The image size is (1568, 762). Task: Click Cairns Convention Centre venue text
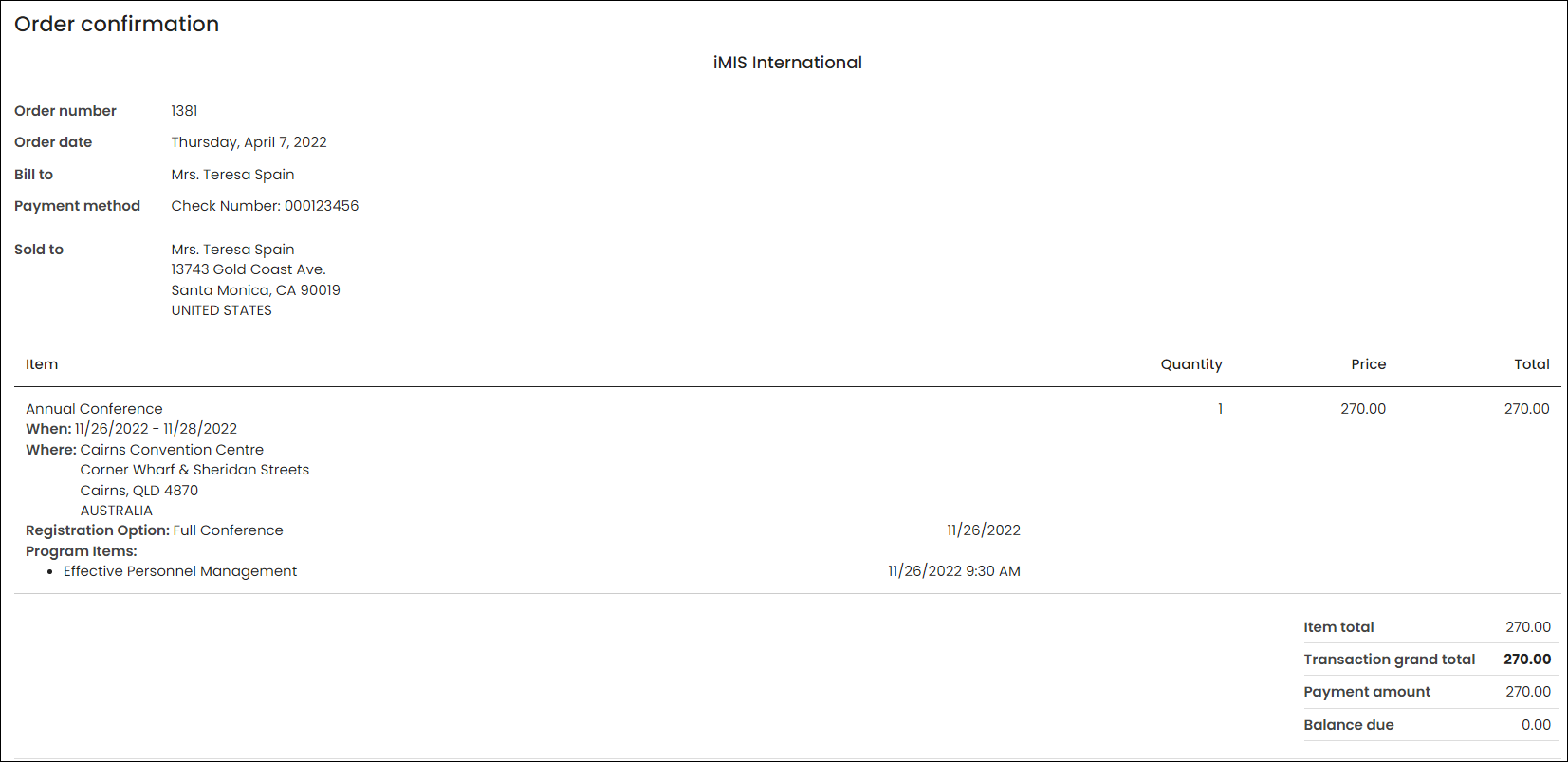tap(172, 450)
